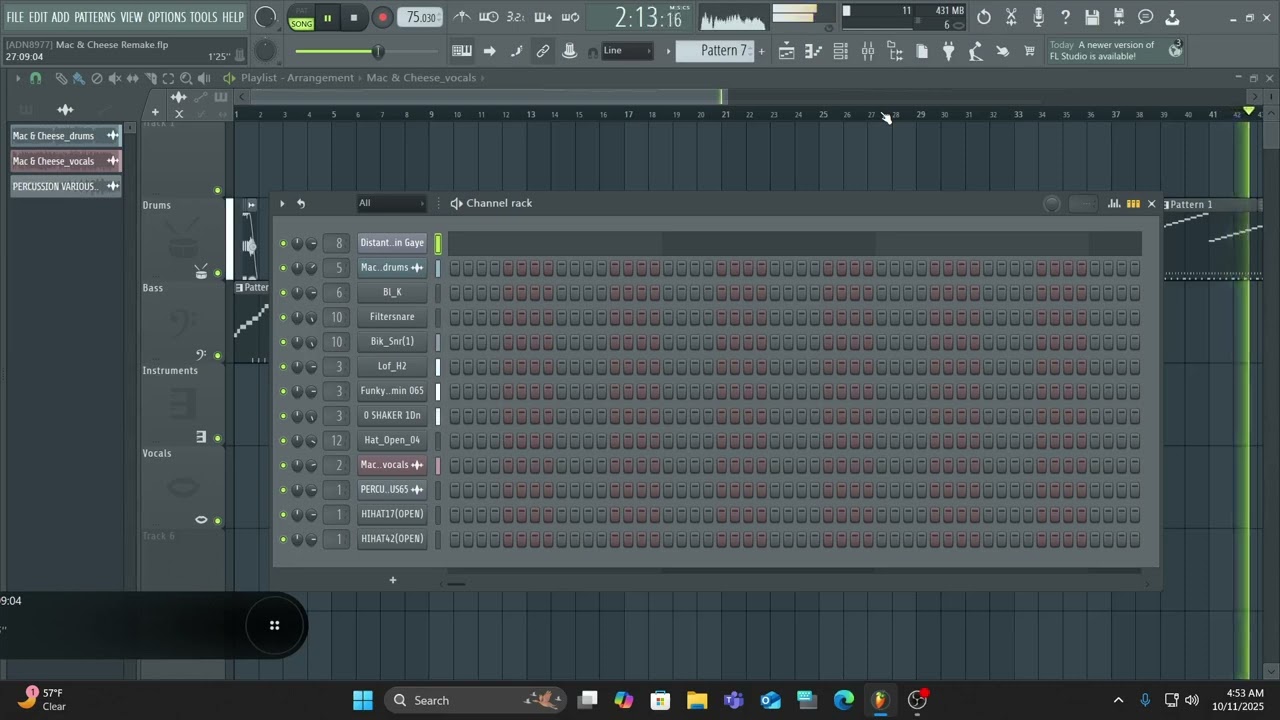The width and height of the screenshot is (1280, 720).
Task: Toggle Channel rack graph editor icon
Action: click(x=1114, y=204)
